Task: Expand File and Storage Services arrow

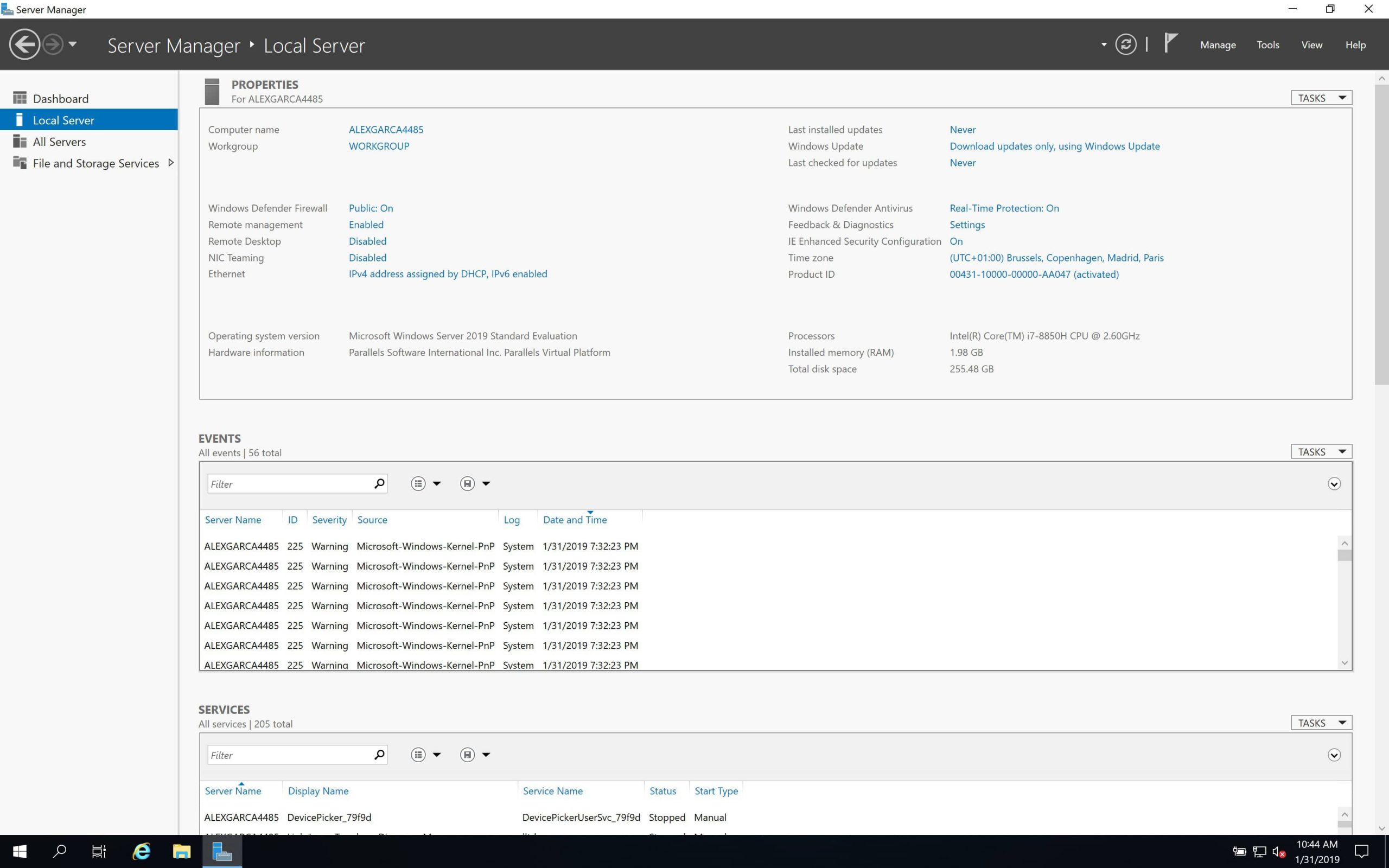Action: click(x=170, y=163)
